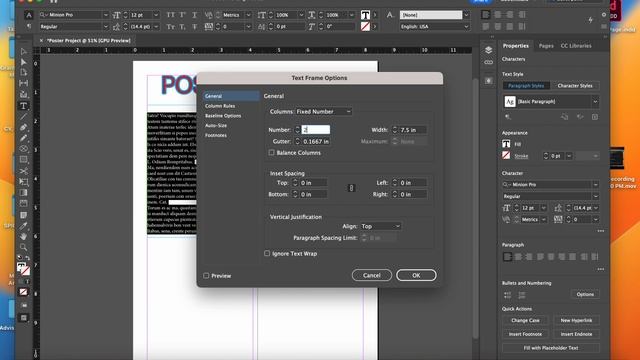Click the Appearance Stroke color swatch
Screen dimensions: 640x360
506,156
